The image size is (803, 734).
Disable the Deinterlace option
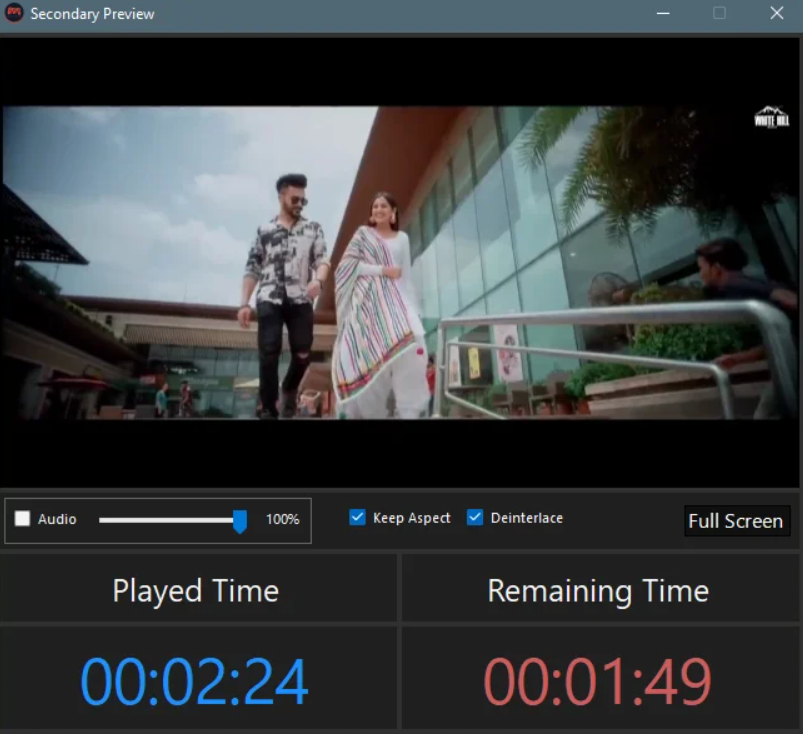pyautogui.click(x=473, y=517)
